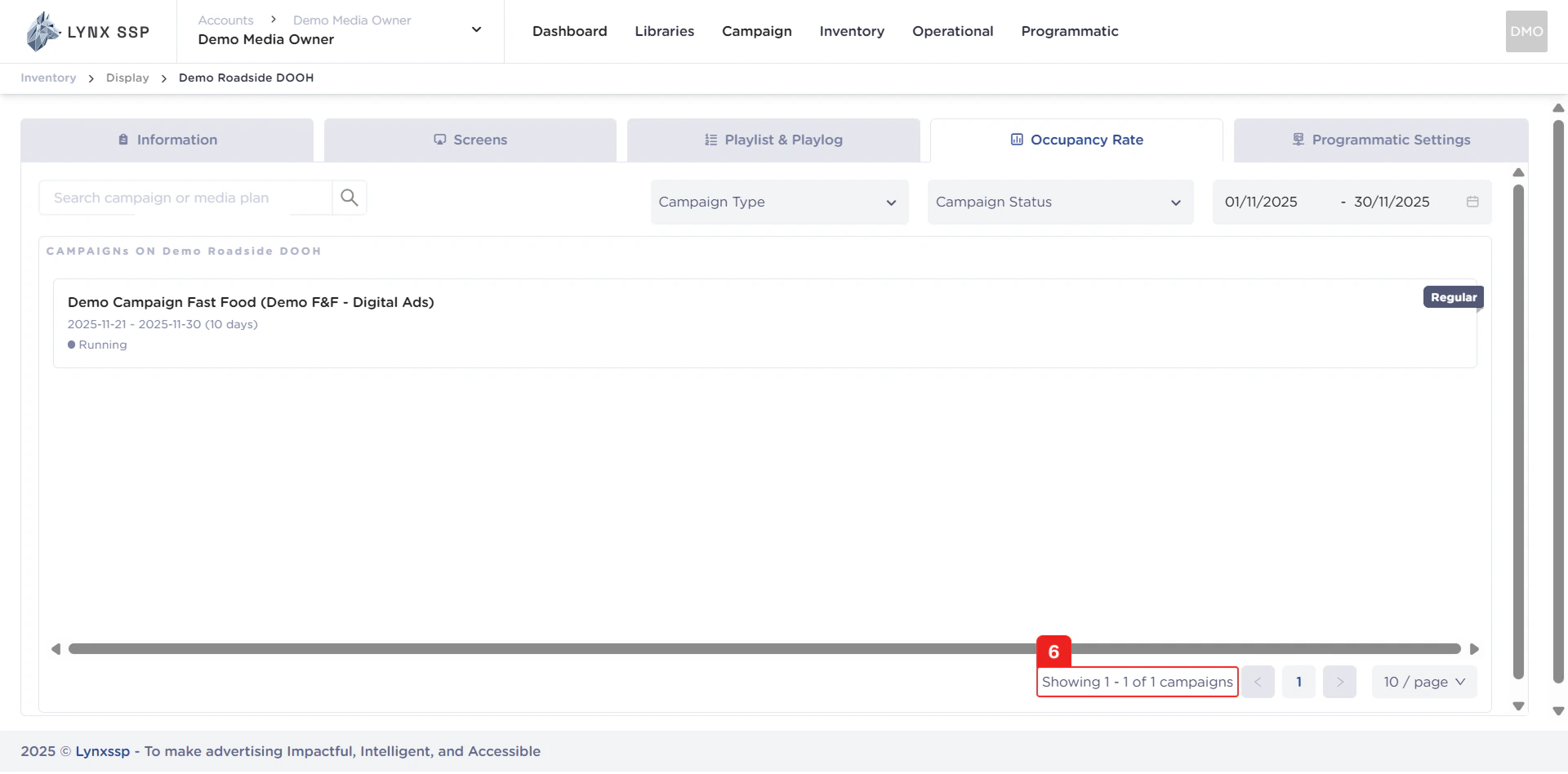Switch to the Information tab
This screenshot has height=774, width=1568.
[167, 140]
